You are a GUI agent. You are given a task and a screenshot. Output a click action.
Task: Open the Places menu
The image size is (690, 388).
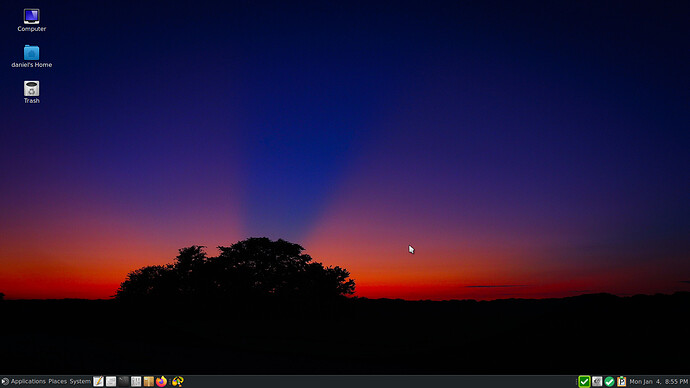(58, 381)
